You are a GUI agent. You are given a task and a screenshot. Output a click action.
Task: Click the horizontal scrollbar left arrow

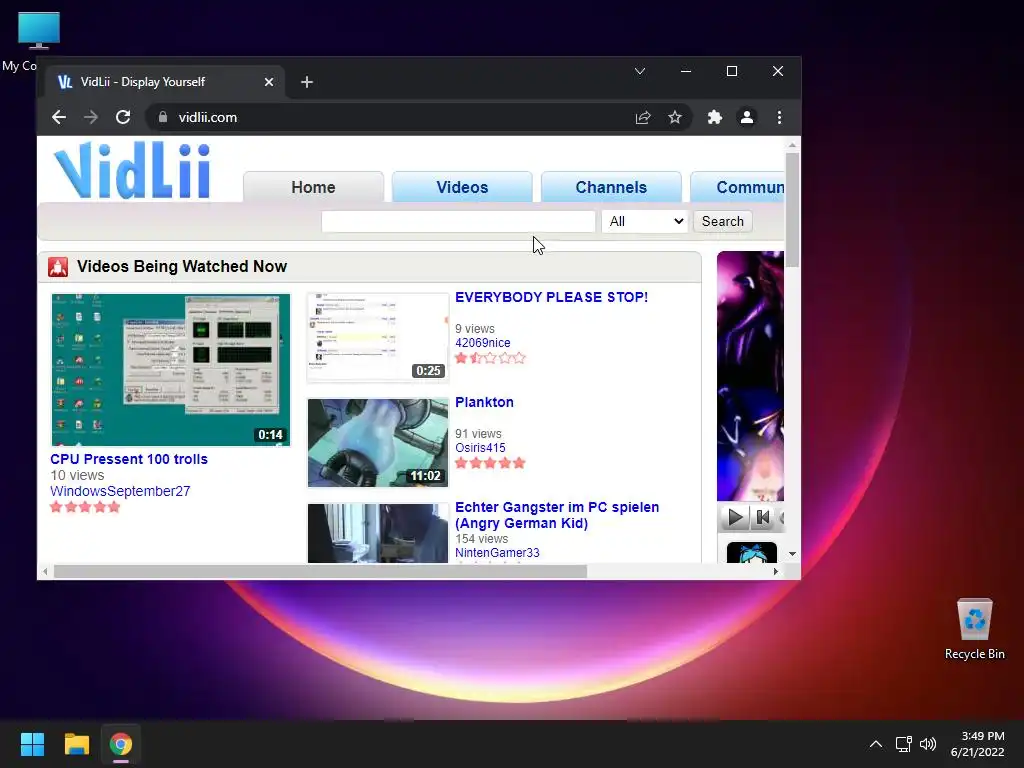point(45,571)
